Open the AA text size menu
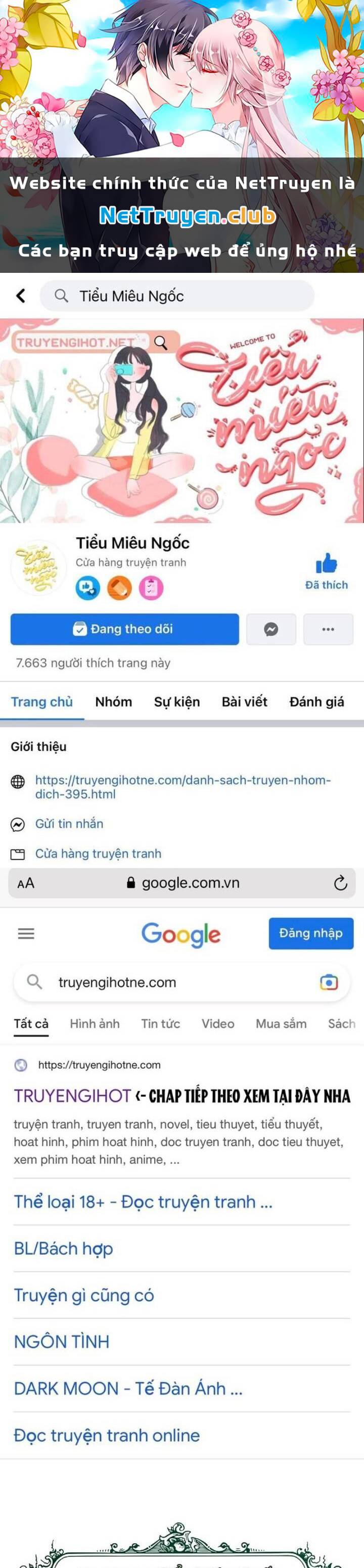This screenshot has height=1568, width=364. pos(26,883)
